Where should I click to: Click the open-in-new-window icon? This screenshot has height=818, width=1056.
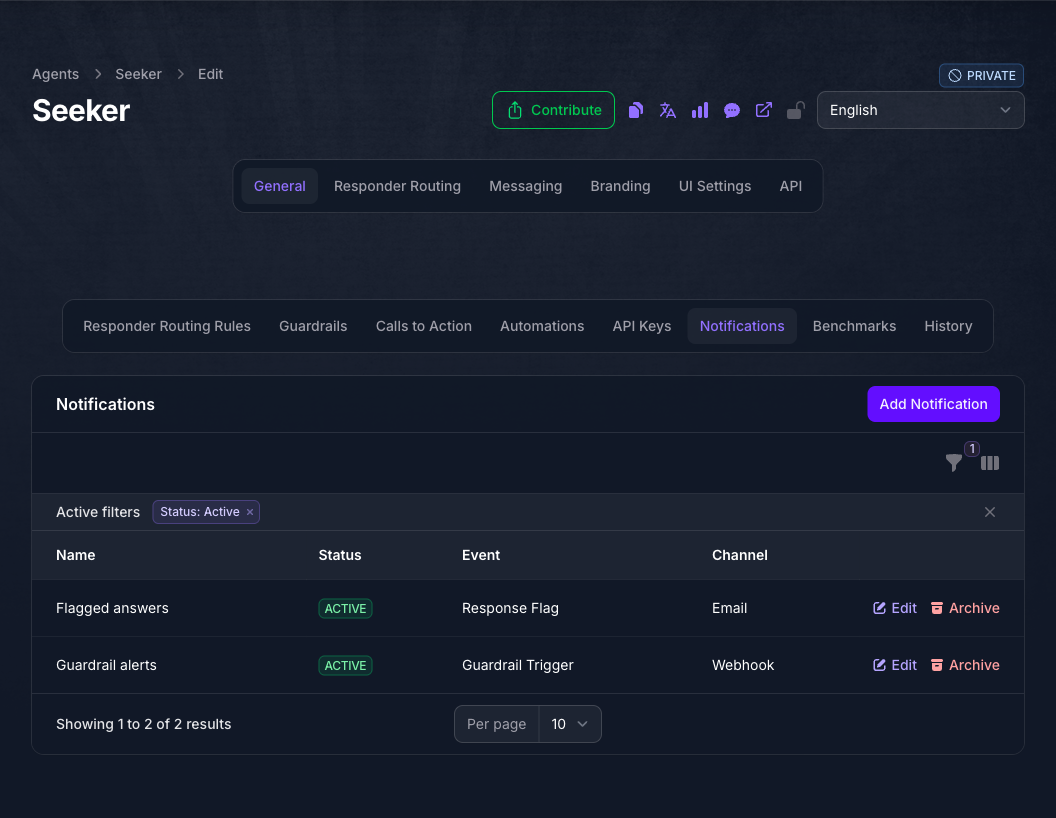pyautogui.click(x=764, y=110)
